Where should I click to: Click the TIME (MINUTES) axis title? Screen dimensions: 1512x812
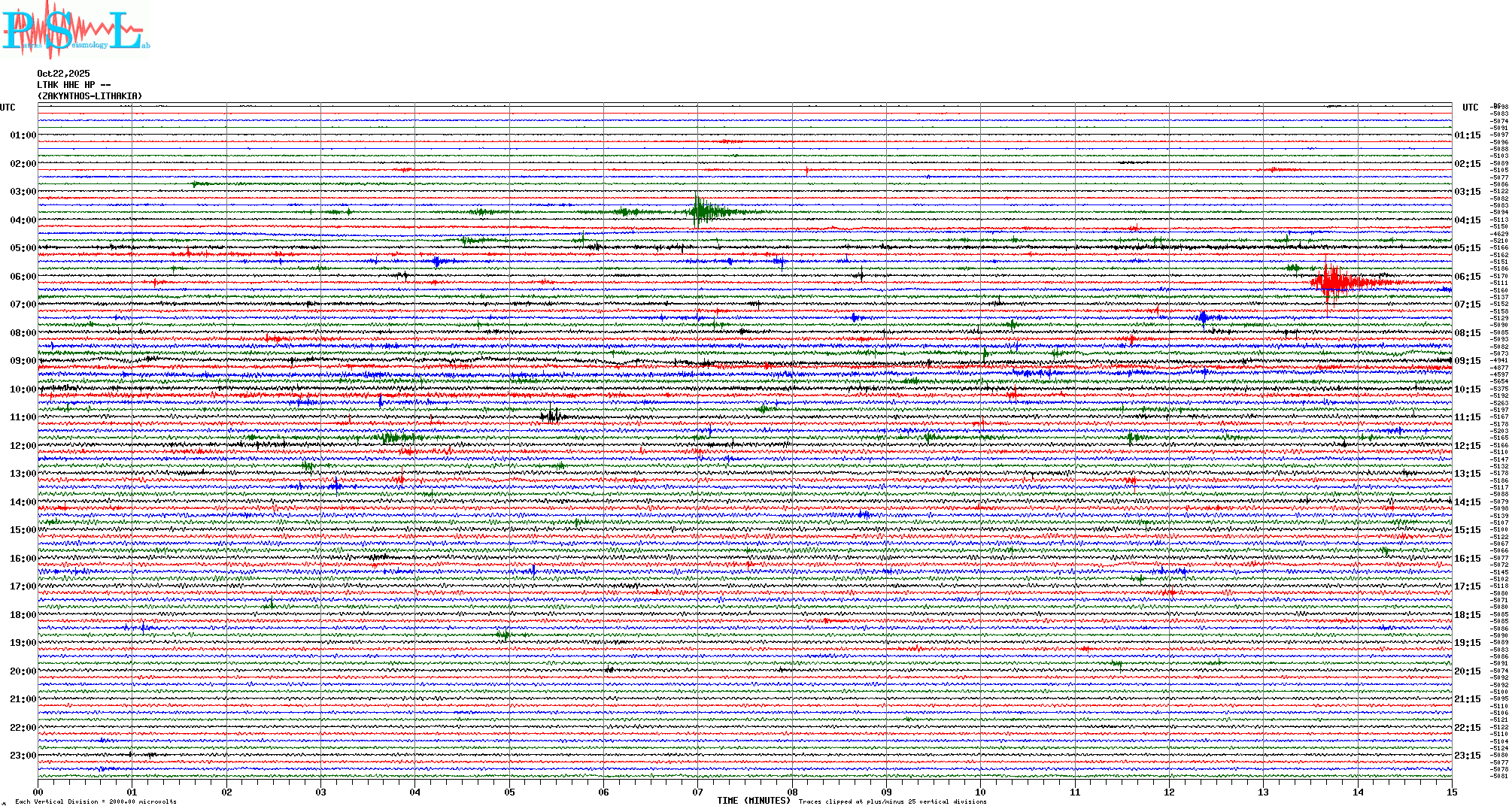coord(754,801)
